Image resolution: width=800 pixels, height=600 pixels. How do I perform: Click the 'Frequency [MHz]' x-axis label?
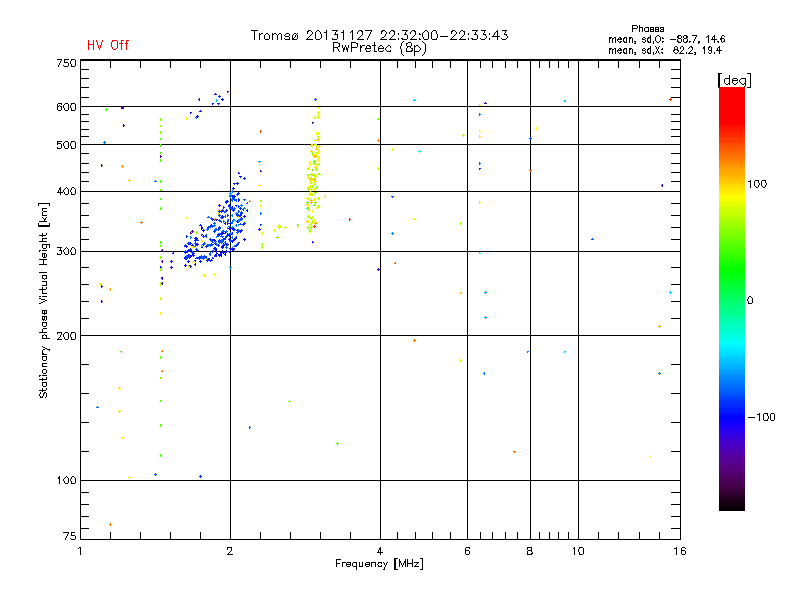(x=379, y=564)
